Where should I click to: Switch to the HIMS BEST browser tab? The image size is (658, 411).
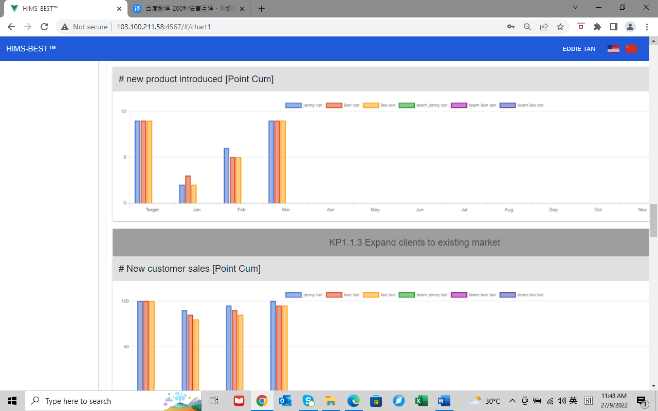point(60,8)
